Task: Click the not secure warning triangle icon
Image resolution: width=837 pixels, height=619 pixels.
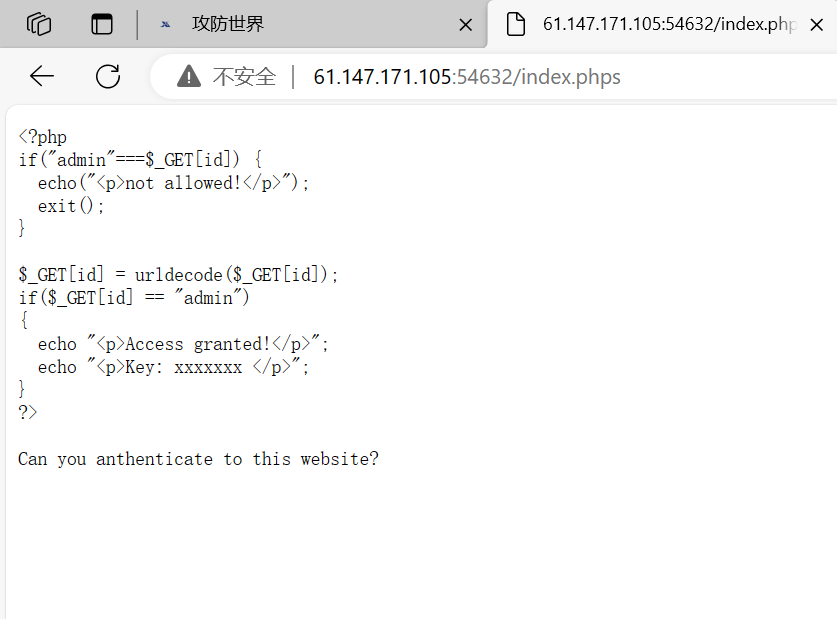Action: pos(188,76)
